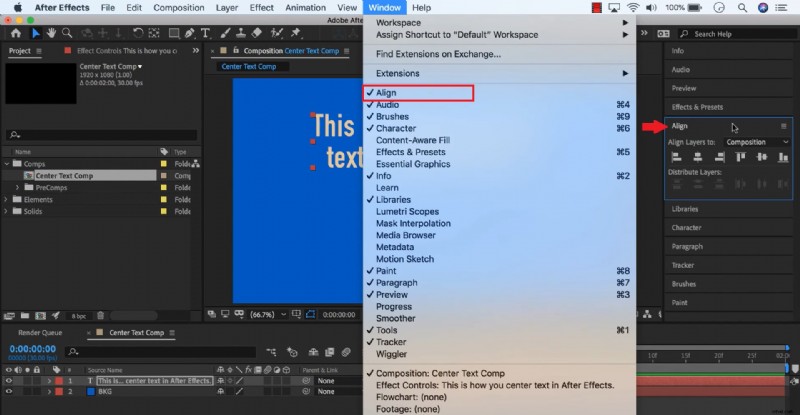Select the Rotation tool

coord(138,33)
